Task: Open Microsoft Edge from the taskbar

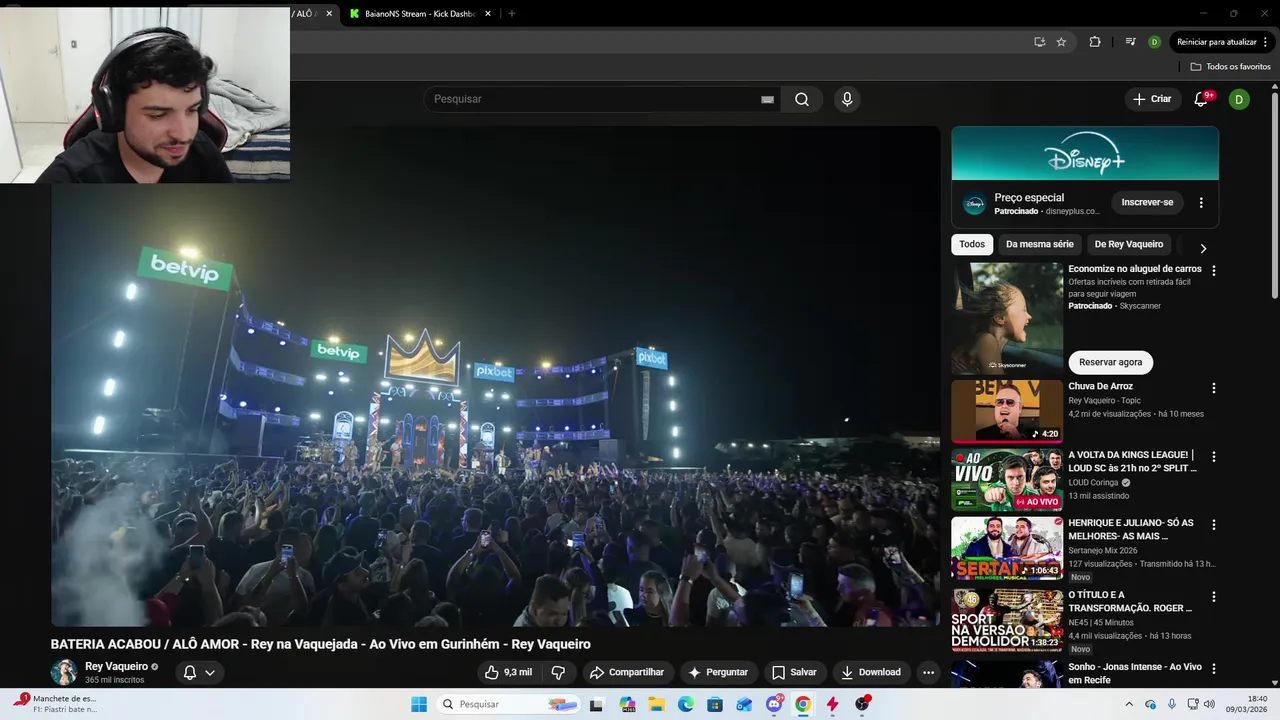Action: pyautogui.click(x=686, y=704)
